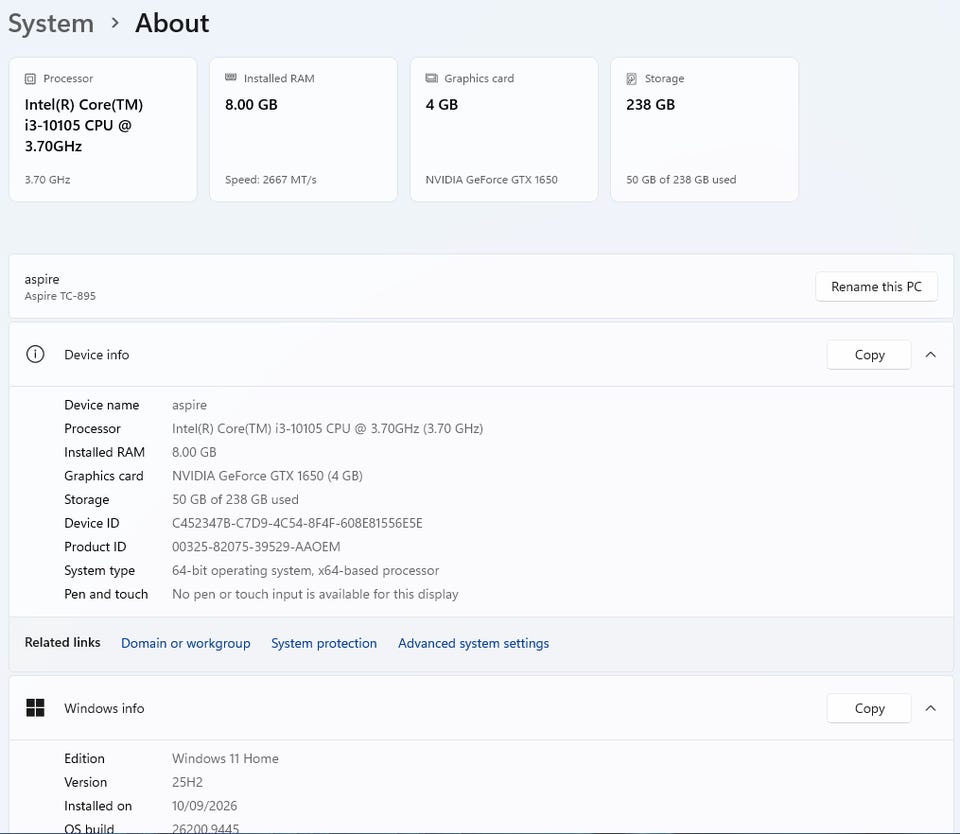Copy the Windows info details
This screenshot has width=960, height=834.
click(x=869, y=708)
